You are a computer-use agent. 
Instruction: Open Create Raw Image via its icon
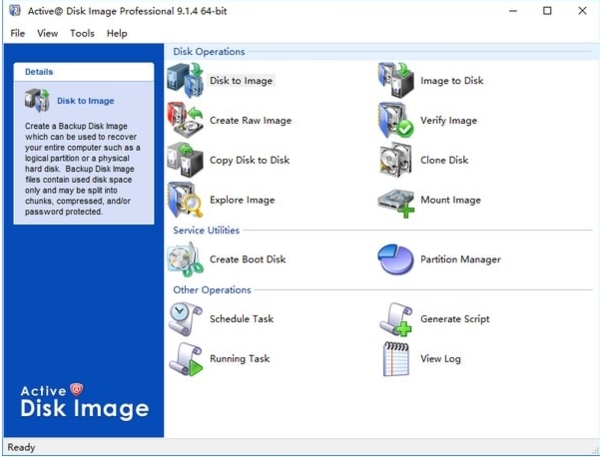pyautogui.click(x=186, y=120)
